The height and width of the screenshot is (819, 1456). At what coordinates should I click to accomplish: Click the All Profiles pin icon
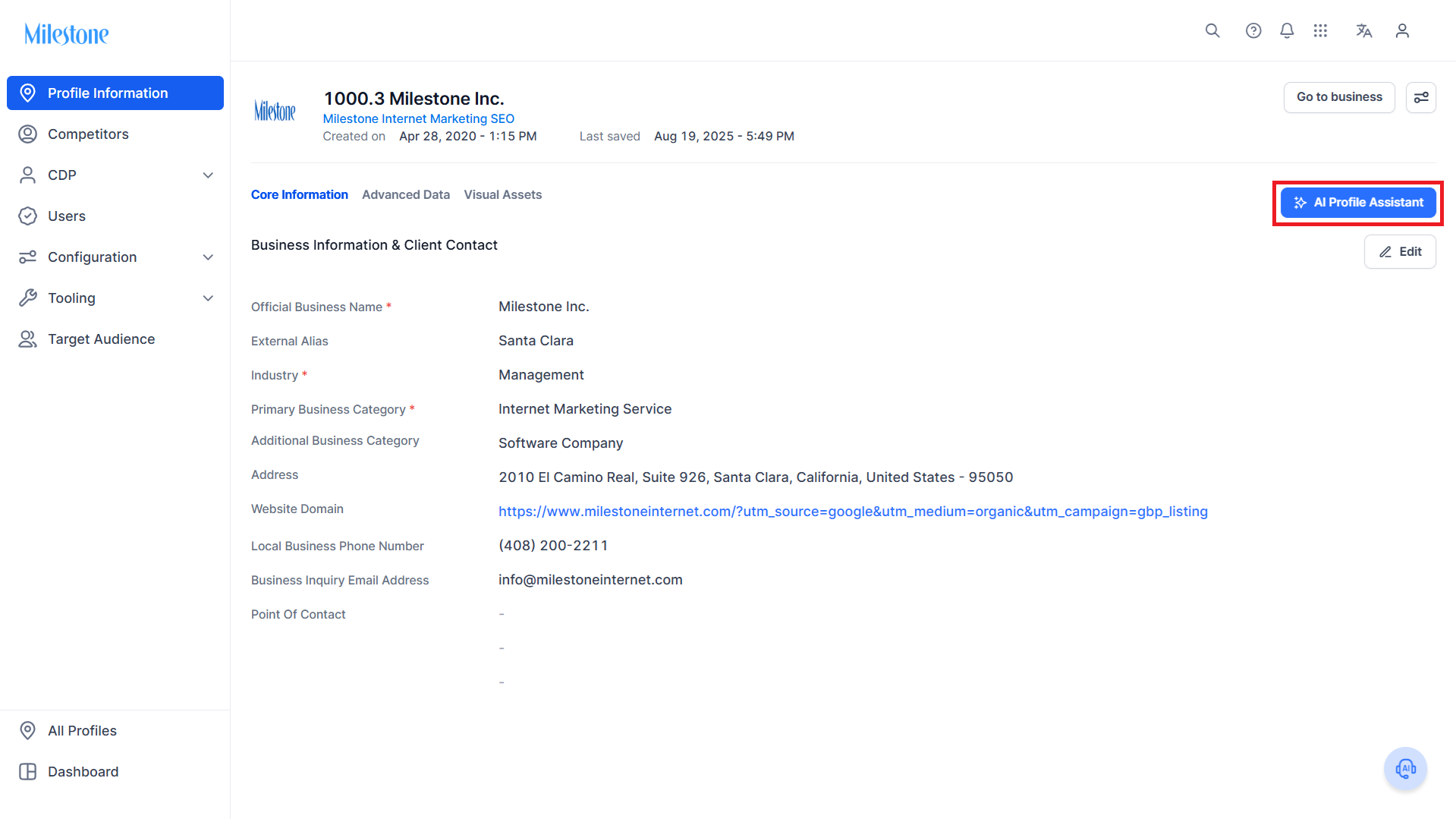(x=28, y=731)
